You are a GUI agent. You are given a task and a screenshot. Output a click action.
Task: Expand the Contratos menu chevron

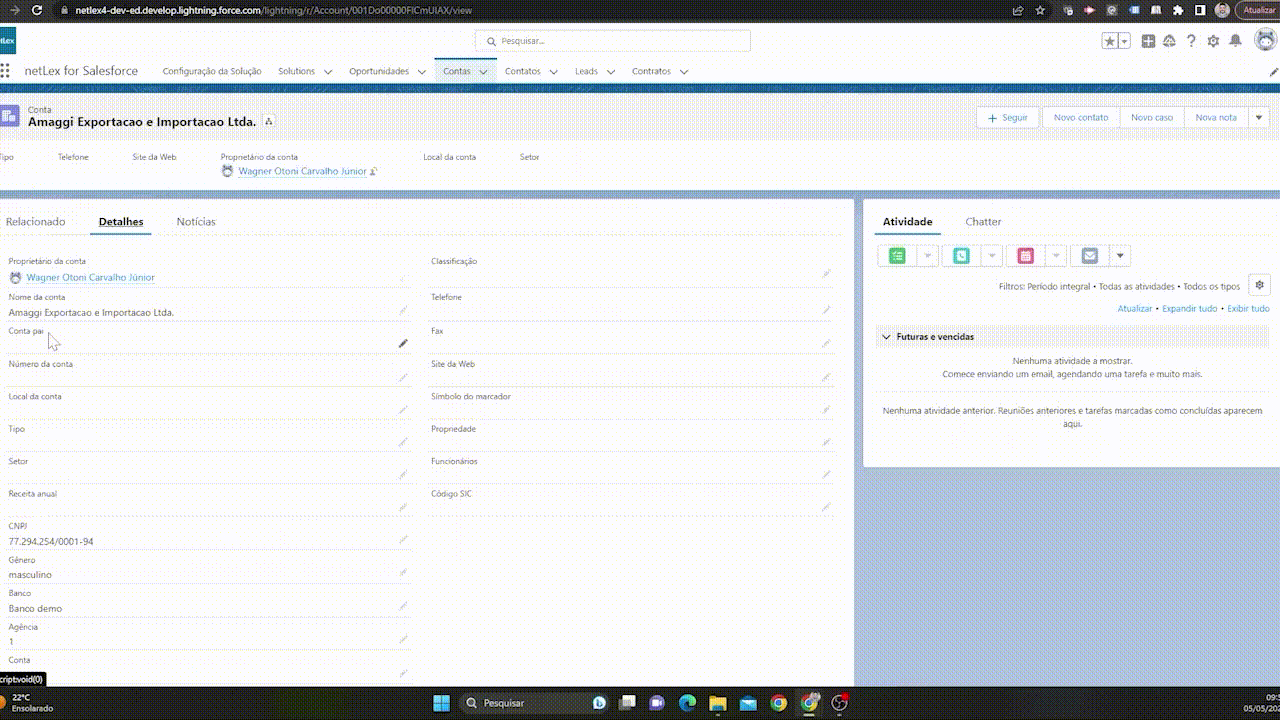683,72
